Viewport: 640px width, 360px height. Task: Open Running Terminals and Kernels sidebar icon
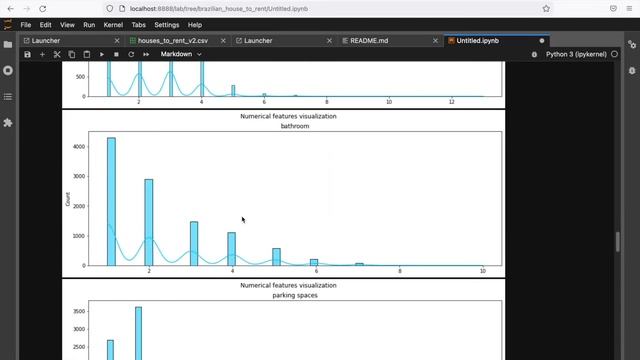click(x=8, y=71)
